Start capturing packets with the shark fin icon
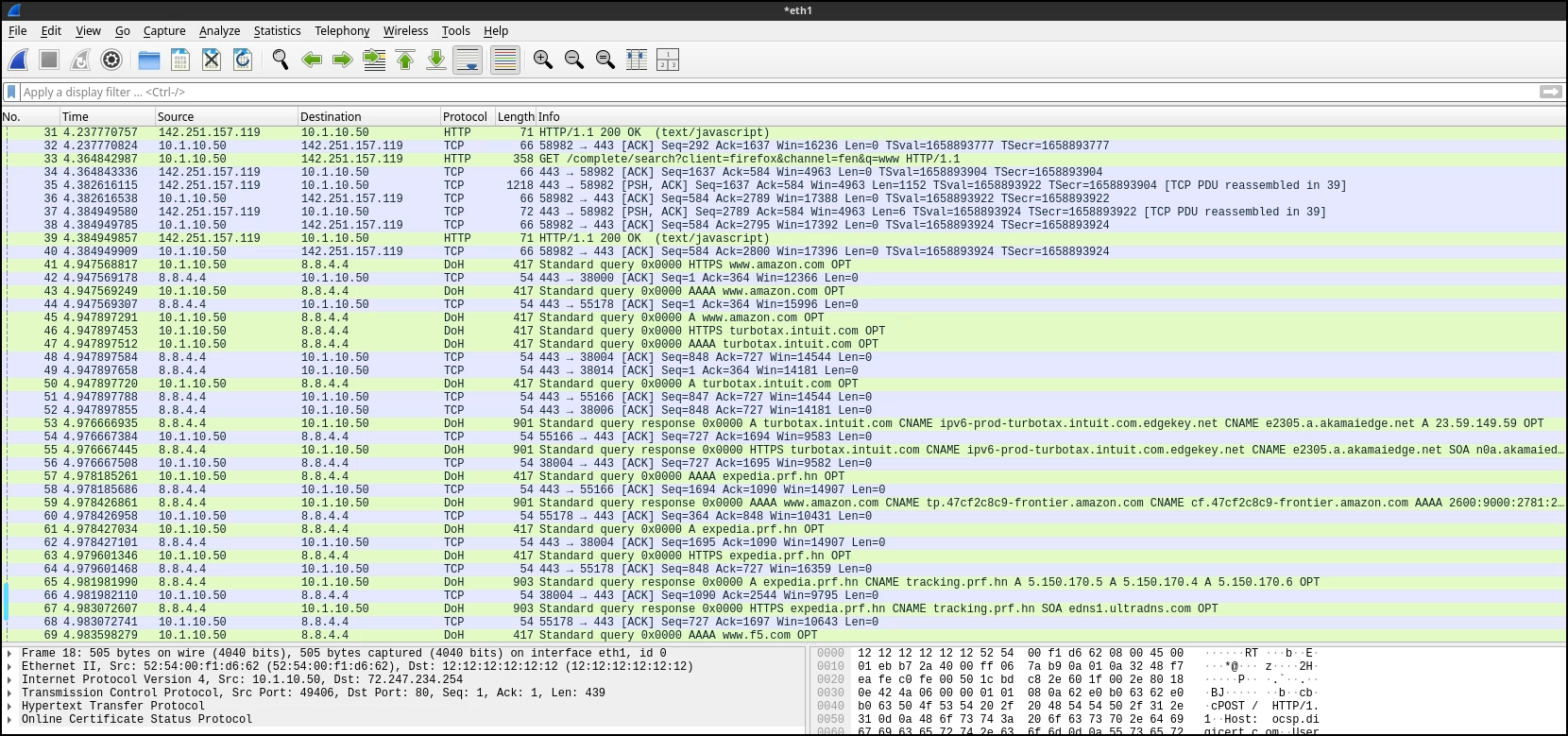1568x736 pixels. click(x=18, y=60)
